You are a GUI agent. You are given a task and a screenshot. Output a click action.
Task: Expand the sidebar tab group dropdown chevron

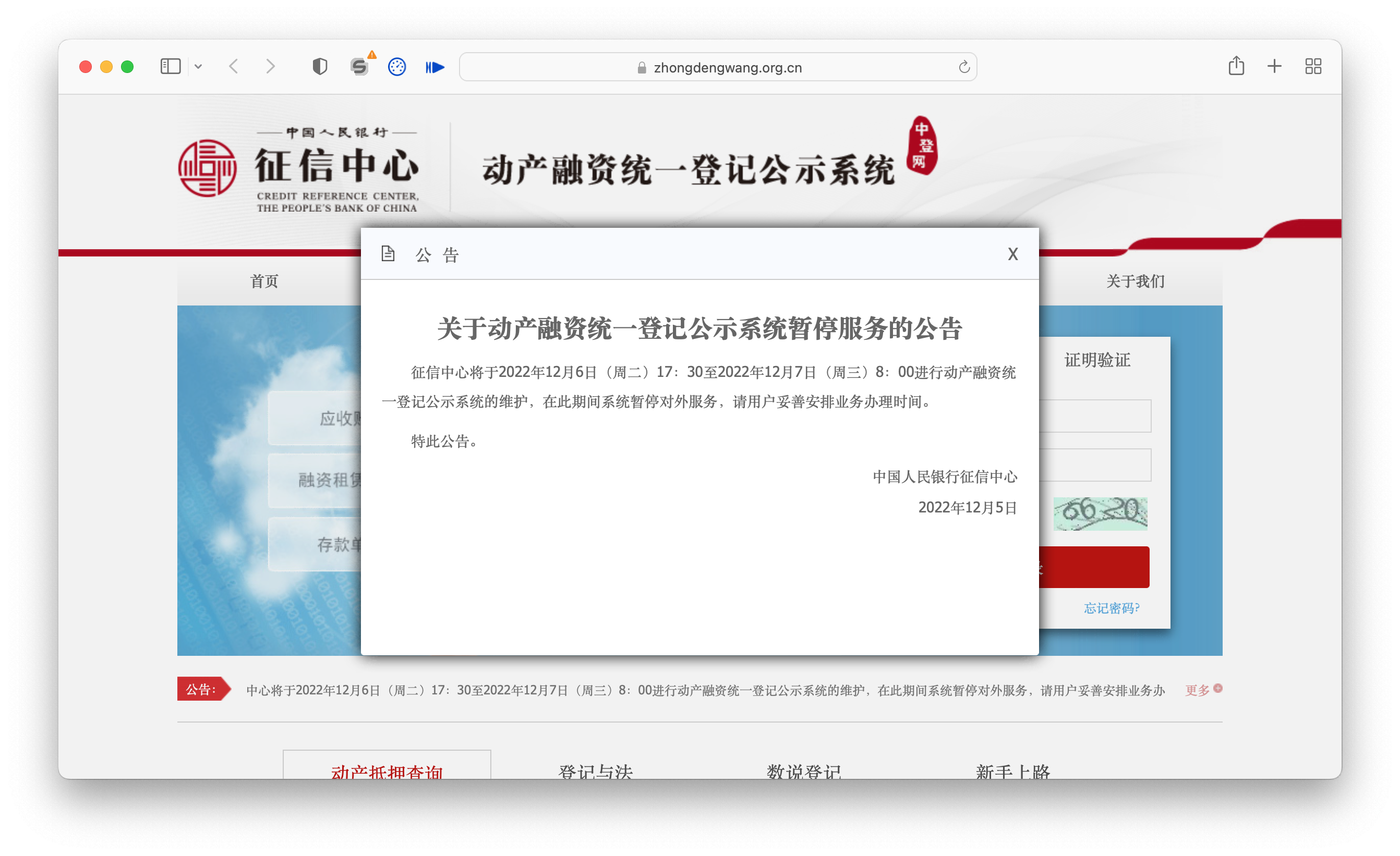point(198,66)
